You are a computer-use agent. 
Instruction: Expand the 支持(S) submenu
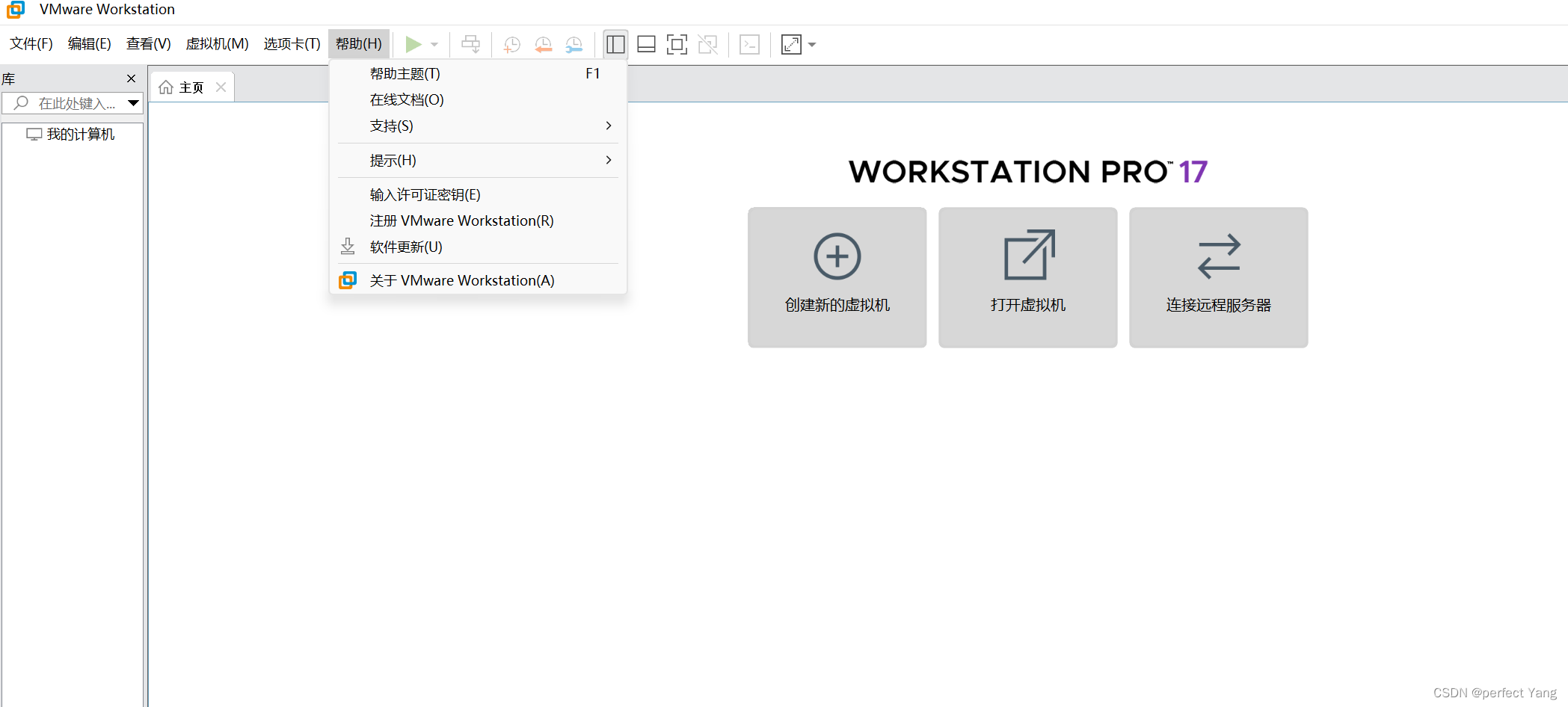[x=479, y=126]
